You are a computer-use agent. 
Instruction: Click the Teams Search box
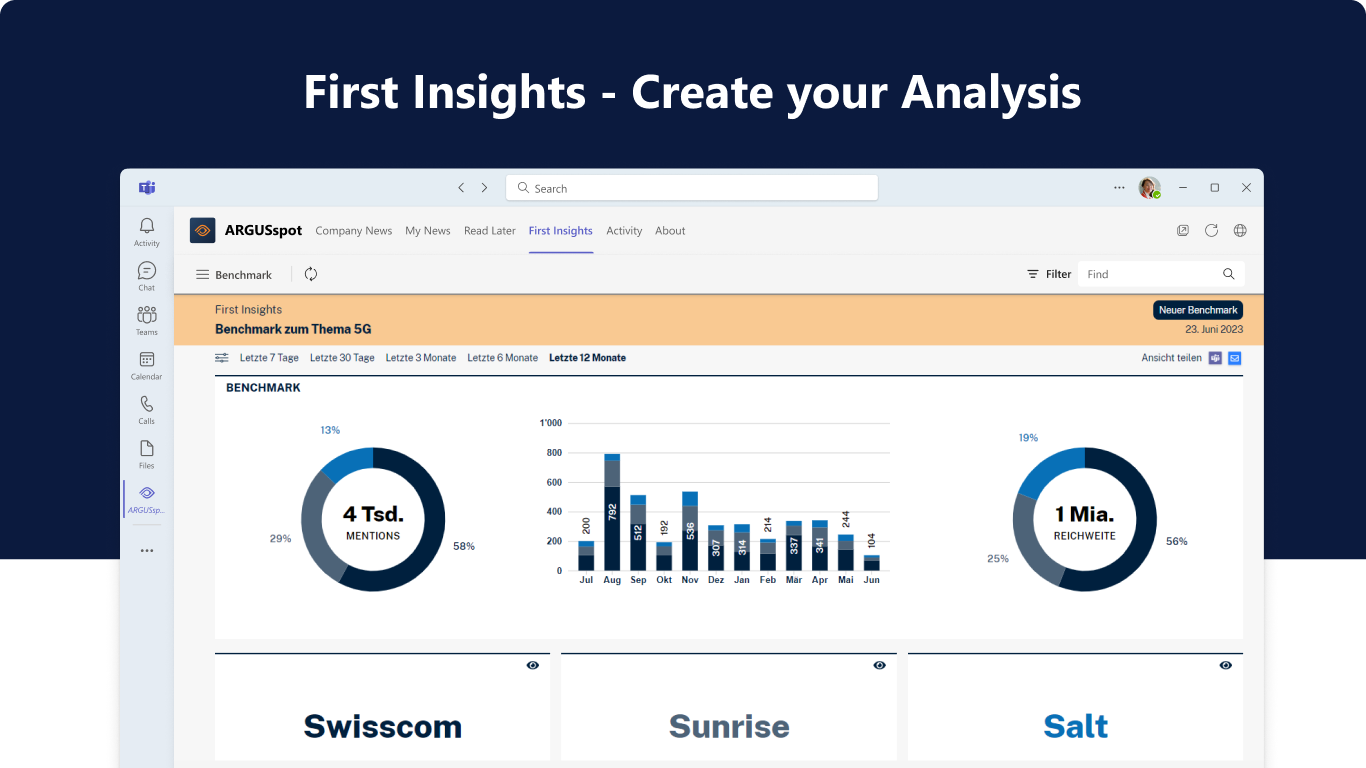pyautogui.click(x=692, y=188)
